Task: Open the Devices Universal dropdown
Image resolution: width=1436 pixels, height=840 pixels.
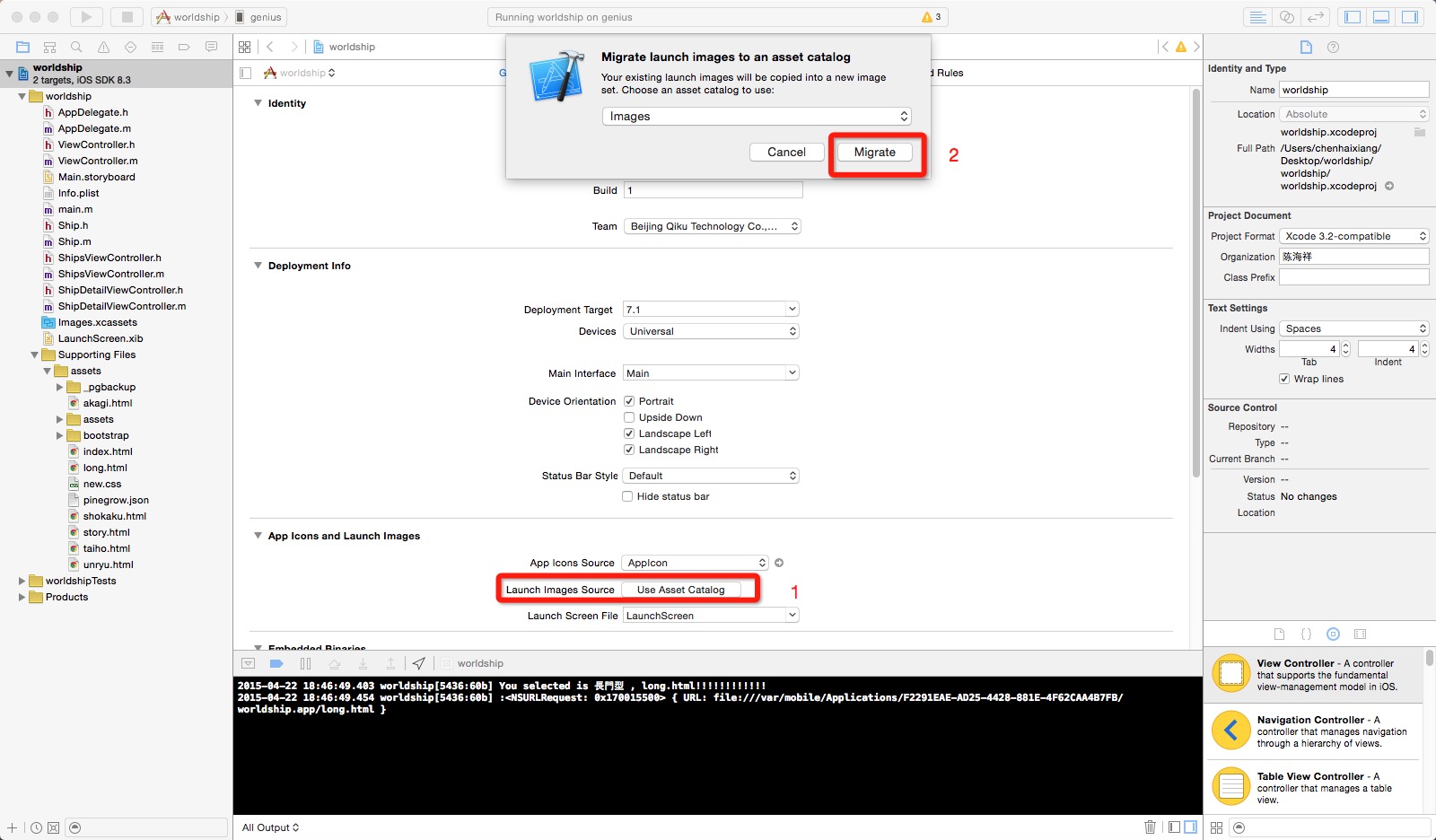Action: [711, 331]
